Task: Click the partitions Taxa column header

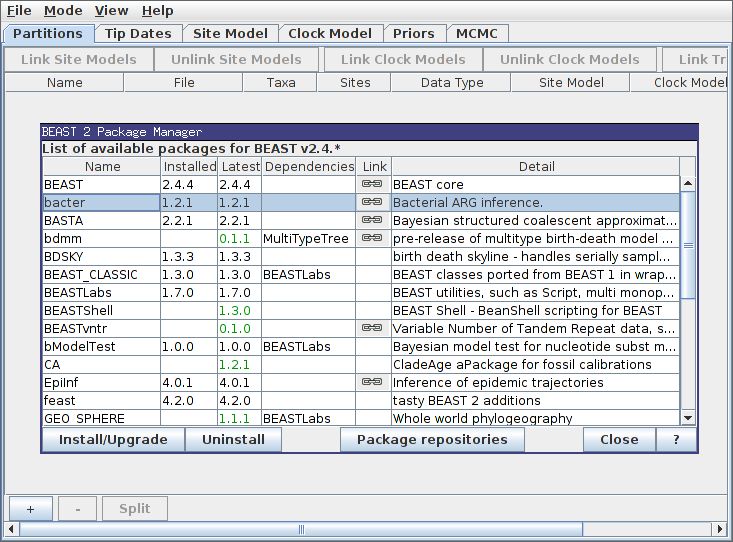Action: 280,83
